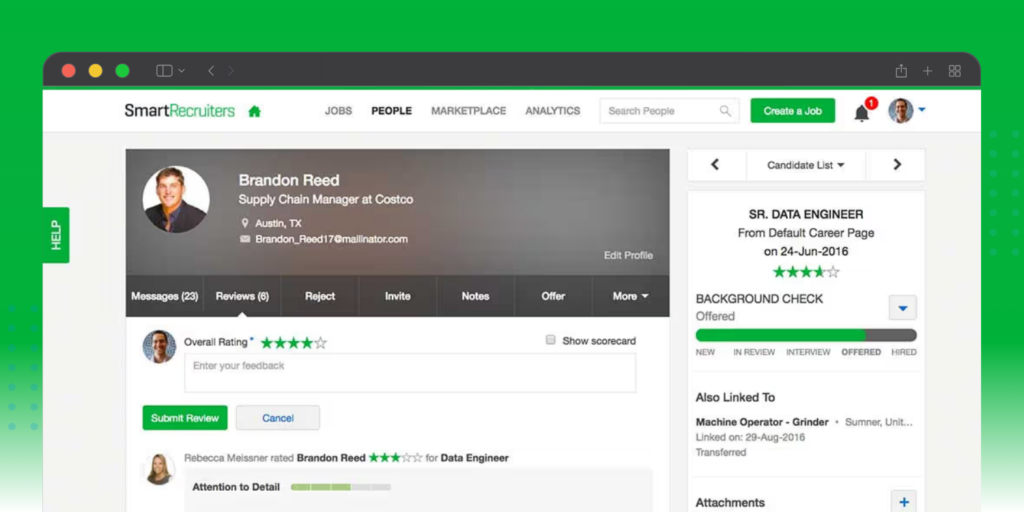
Task: Click the Reject action
Action: pos(320,296)
